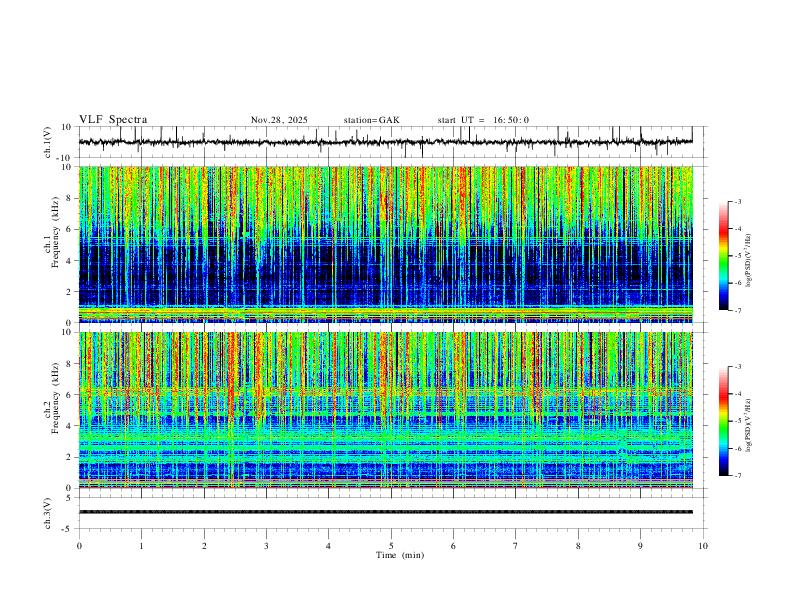The width and height of the screenshot is (792, 612).
Task: Click the '2' kHz tick of ch.2 frequency axis
Action: pyautogui.click(x=70, y=457)
